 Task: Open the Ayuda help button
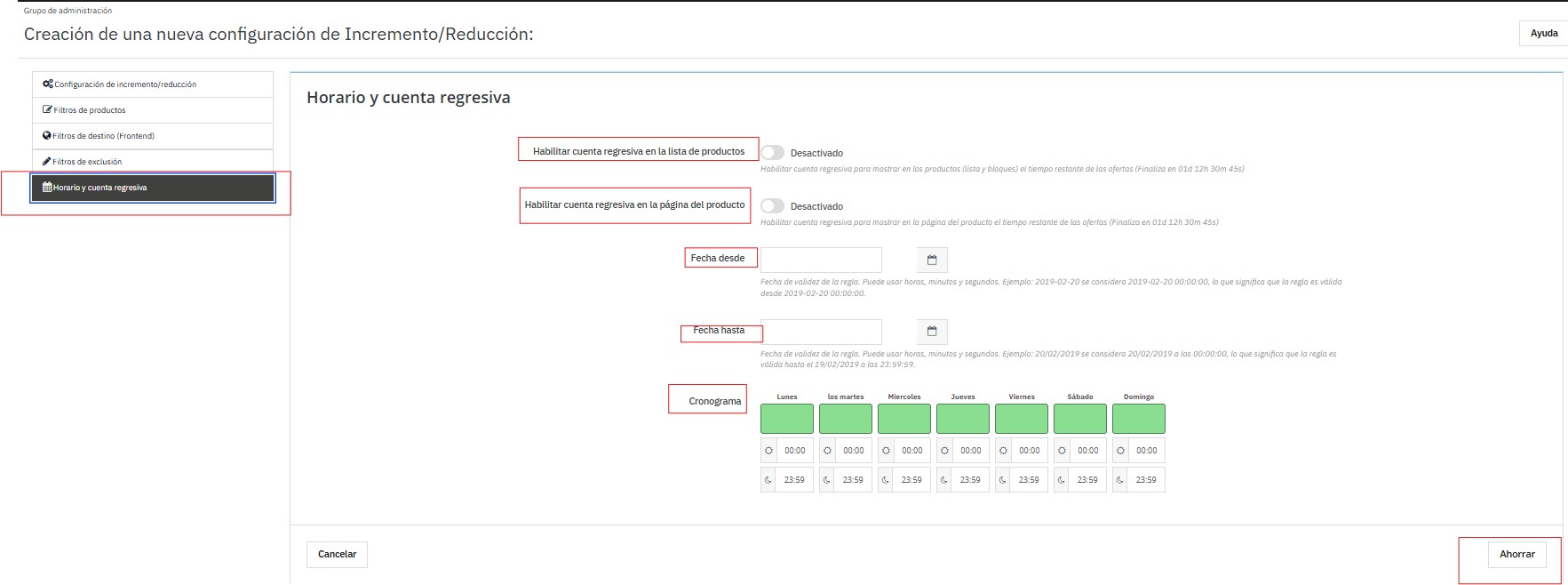[1543, 34]
